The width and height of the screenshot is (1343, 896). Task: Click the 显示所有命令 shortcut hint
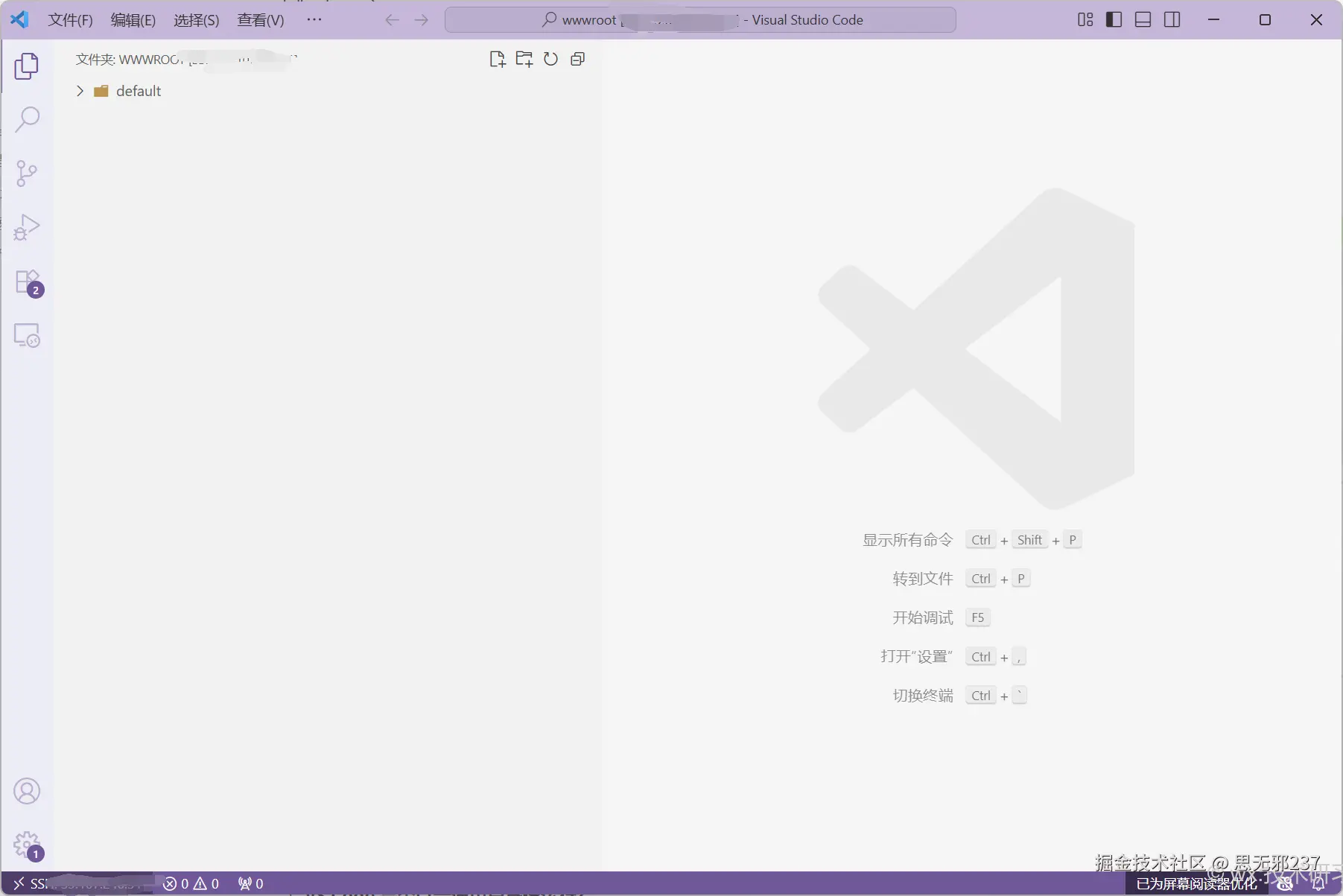[907, 540]
